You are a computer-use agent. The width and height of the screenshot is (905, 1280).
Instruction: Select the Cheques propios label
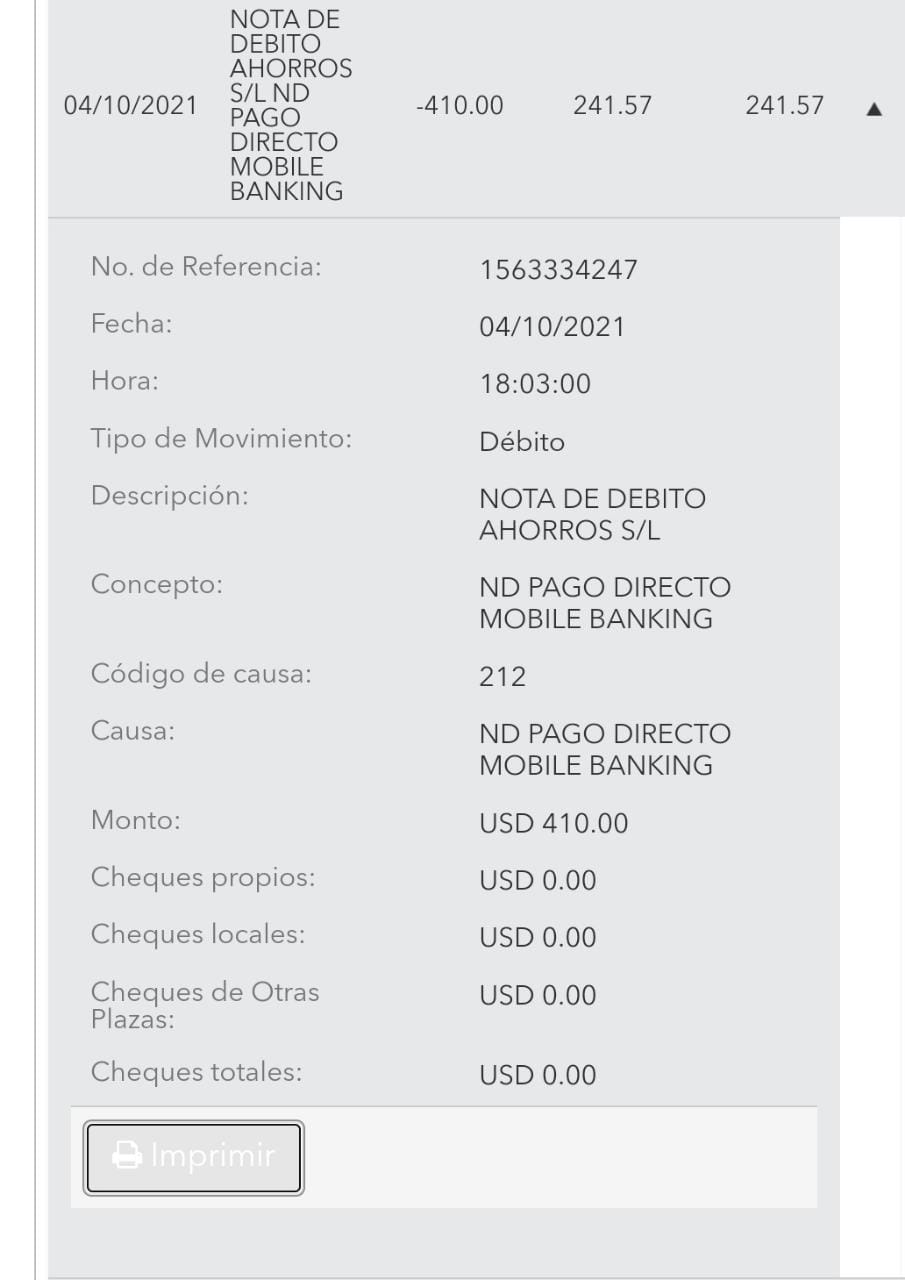pyautogui.click(x=202, y=878)
